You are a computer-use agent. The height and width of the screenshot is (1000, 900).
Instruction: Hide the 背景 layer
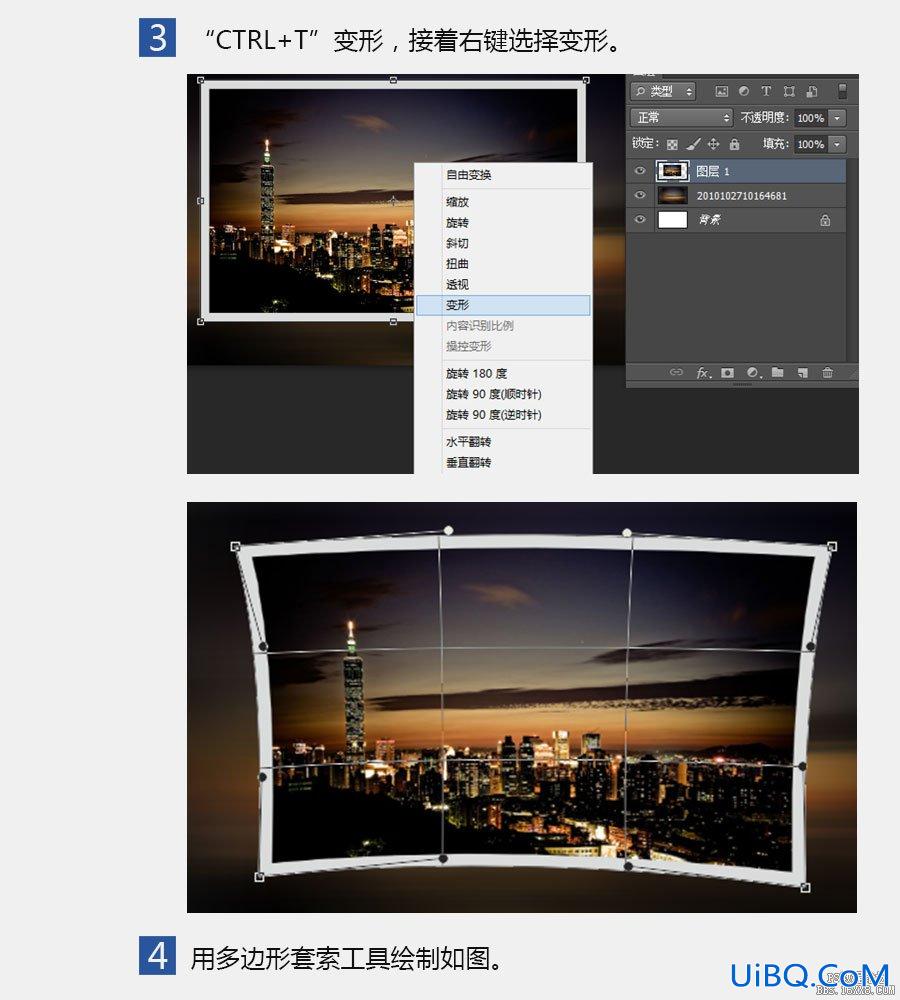pyautogui.click(x=640, y=219)
